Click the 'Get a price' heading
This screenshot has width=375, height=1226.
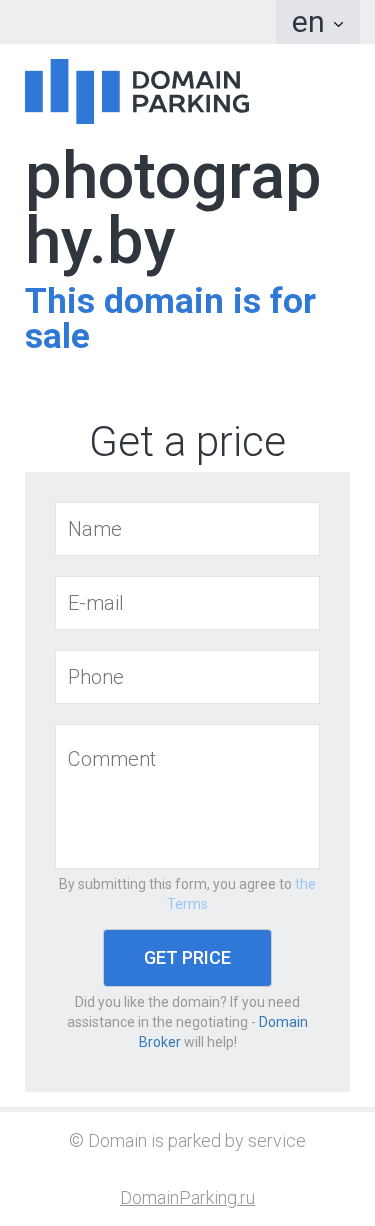click(187, 441)
